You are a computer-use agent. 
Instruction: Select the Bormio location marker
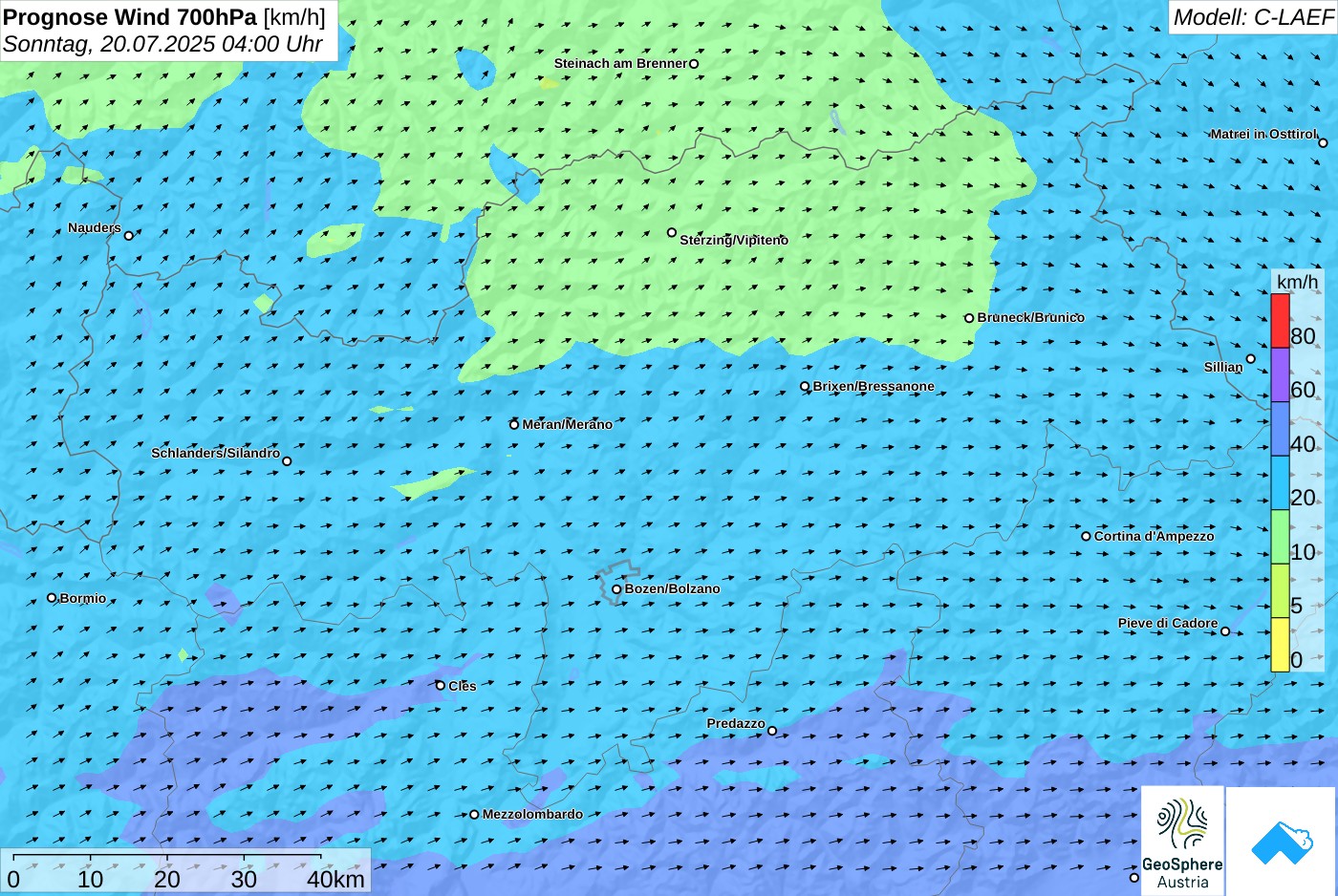[52, 598]
